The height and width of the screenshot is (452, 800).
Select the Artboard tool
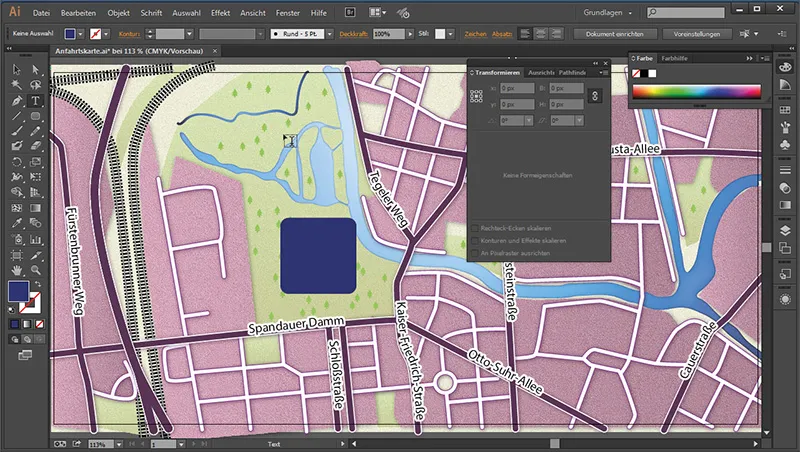tap(17, 255)
